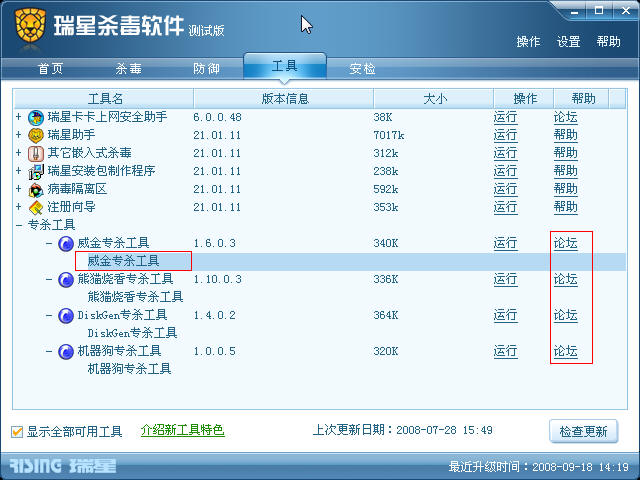Run 瑞星助手 via 运行 link
The height and width of the screenshot is (480, 640).
click(x=505, y=136)
